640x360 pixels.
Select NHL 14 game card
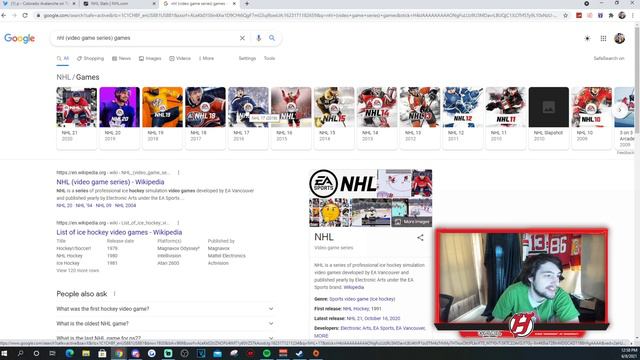(x=377, y=118)
